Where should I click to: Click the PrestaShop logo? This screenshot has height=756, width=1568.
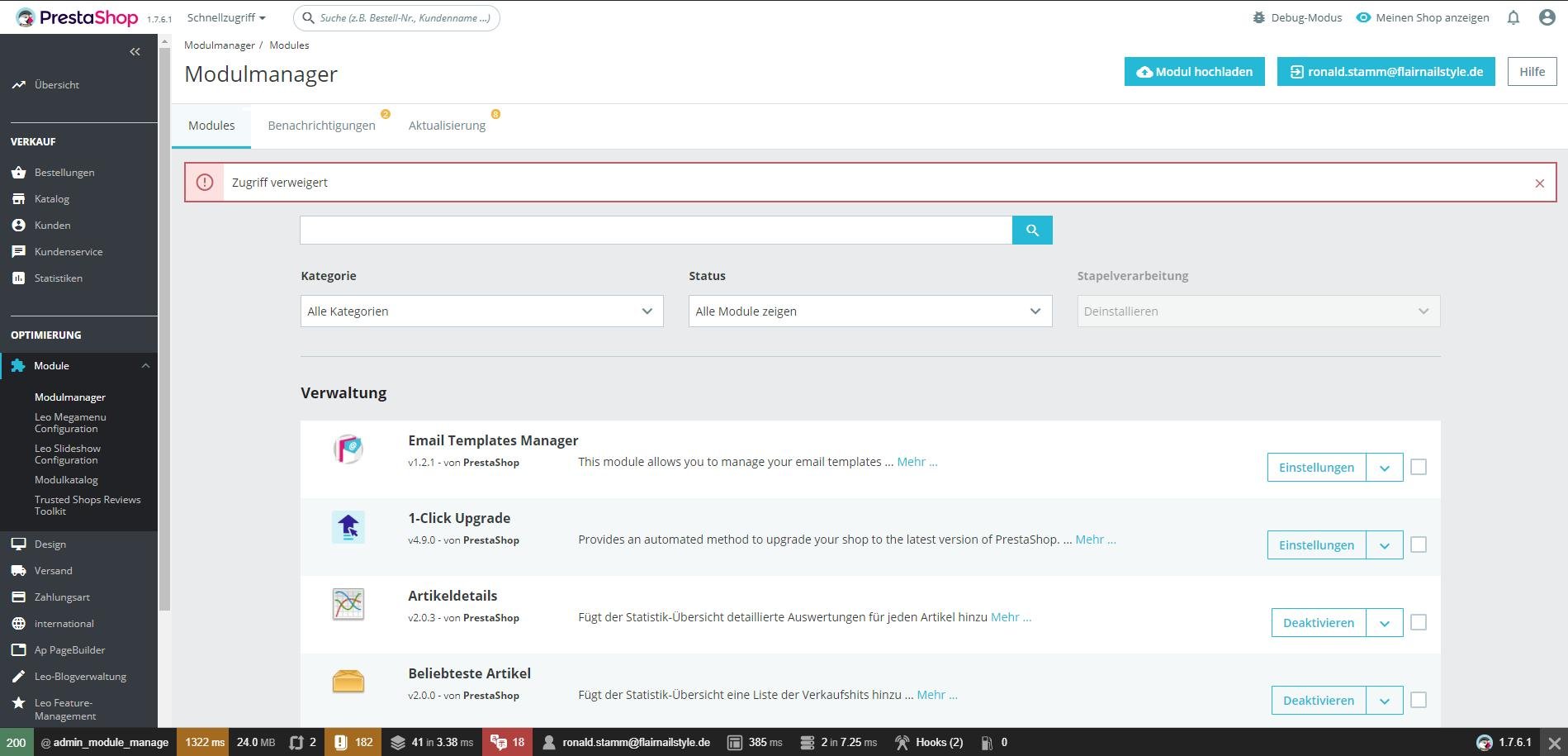tap(77, 17)
